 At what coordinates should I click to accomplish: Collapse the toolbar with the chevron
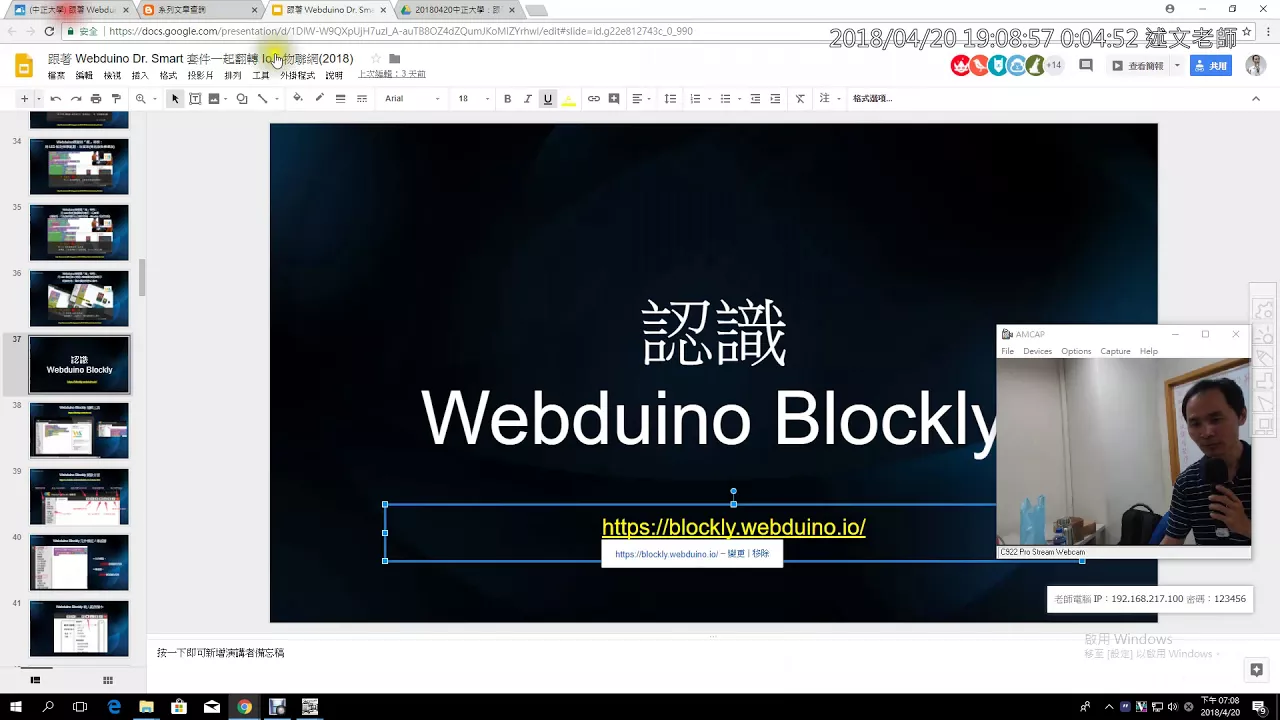pos(1256,99)
